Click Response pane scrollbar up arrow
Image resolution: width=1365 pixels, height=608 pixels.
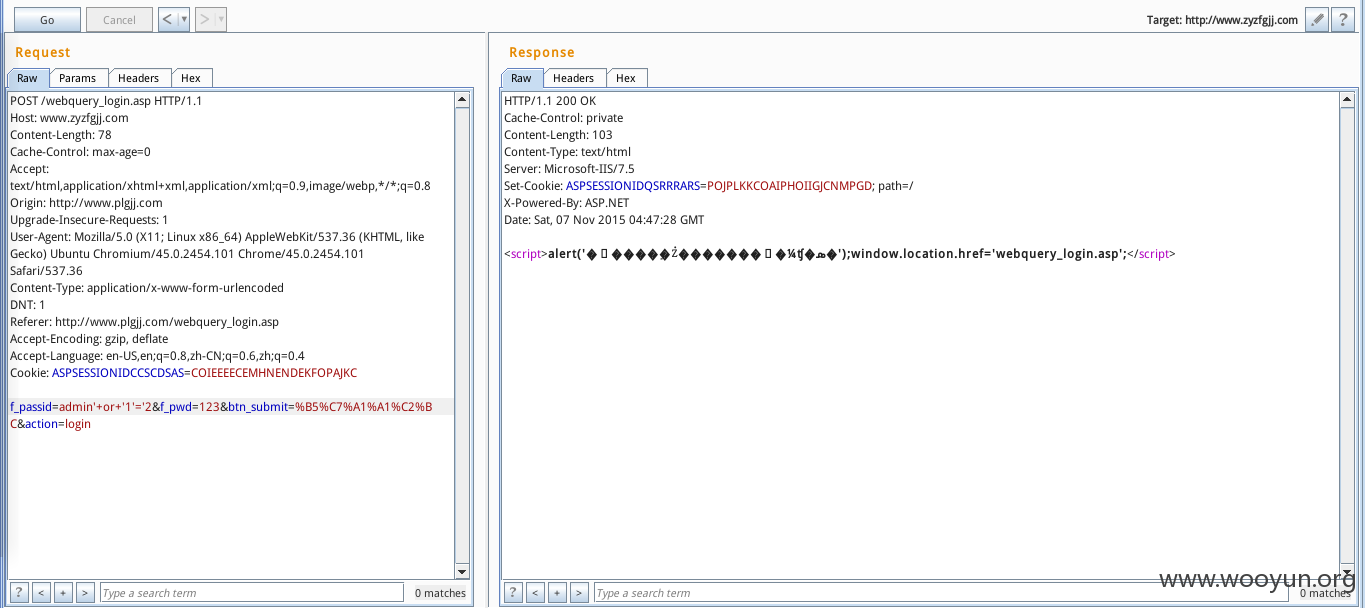pyautogui.click(x=1348, y=99)
